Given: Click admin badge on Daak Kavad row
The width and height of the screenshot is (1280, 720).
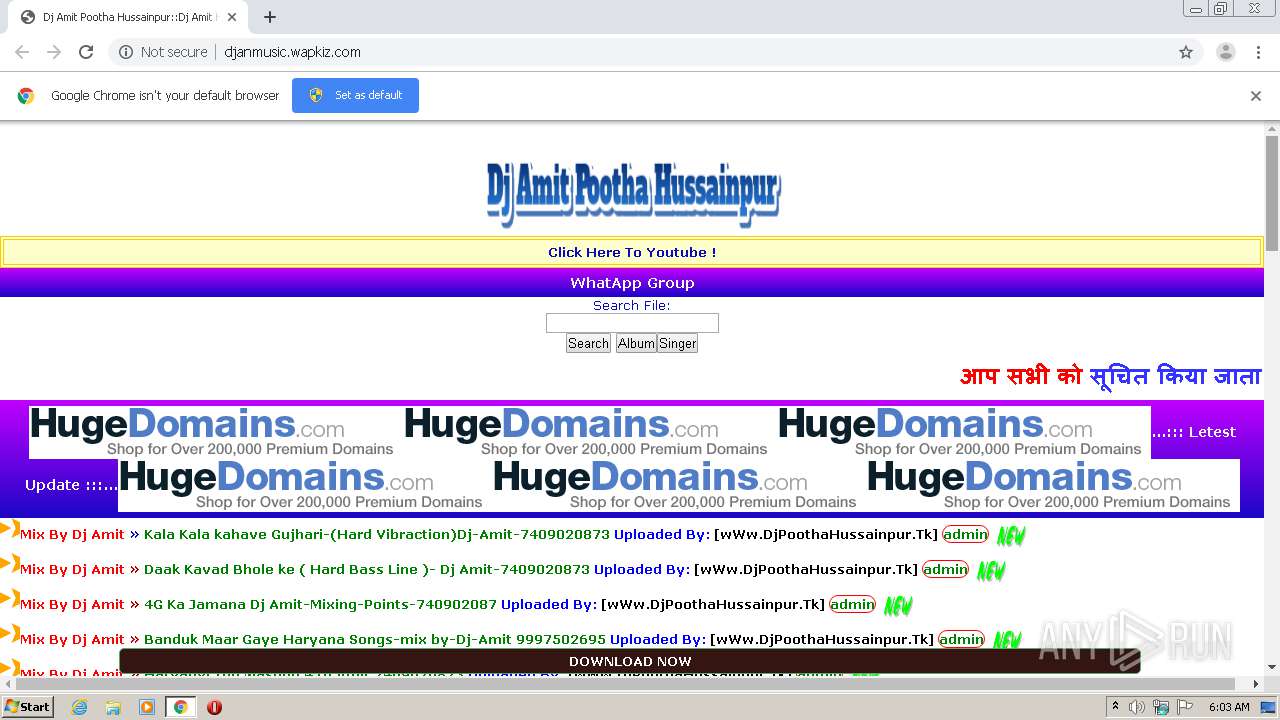Looking at the screenshot, I should [945, 570].
